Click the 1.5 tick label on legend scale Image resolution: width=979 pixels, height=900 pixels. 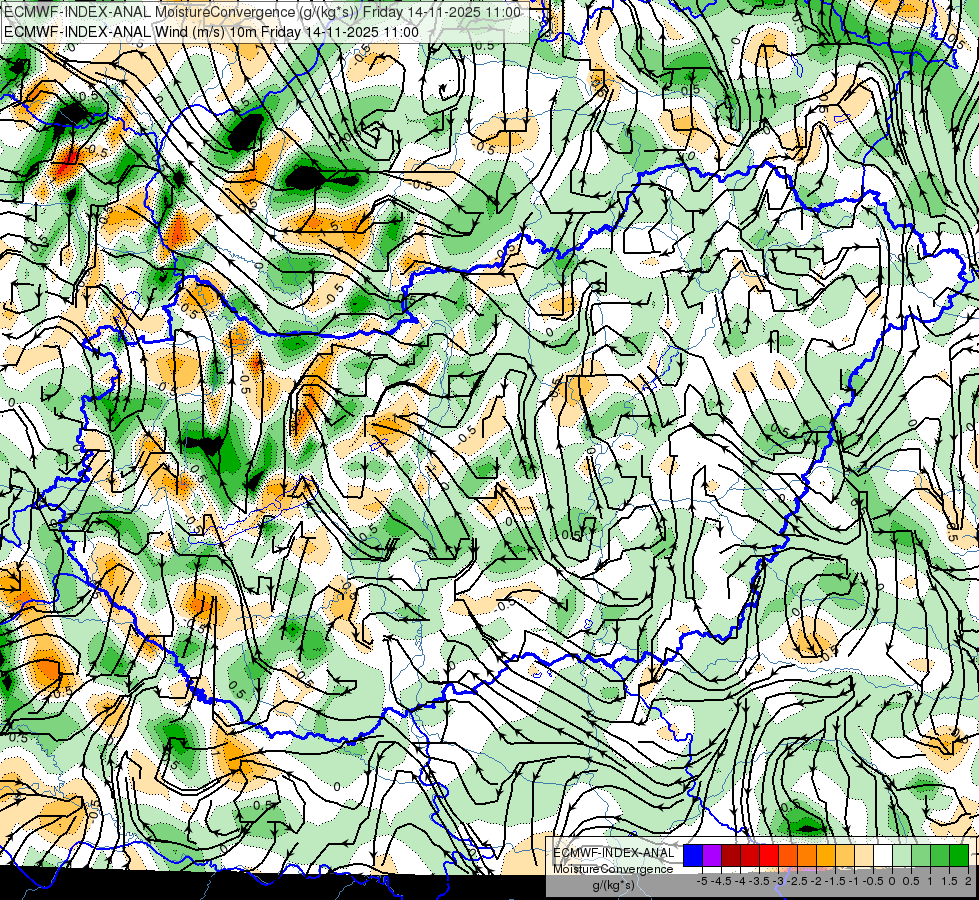949,881
